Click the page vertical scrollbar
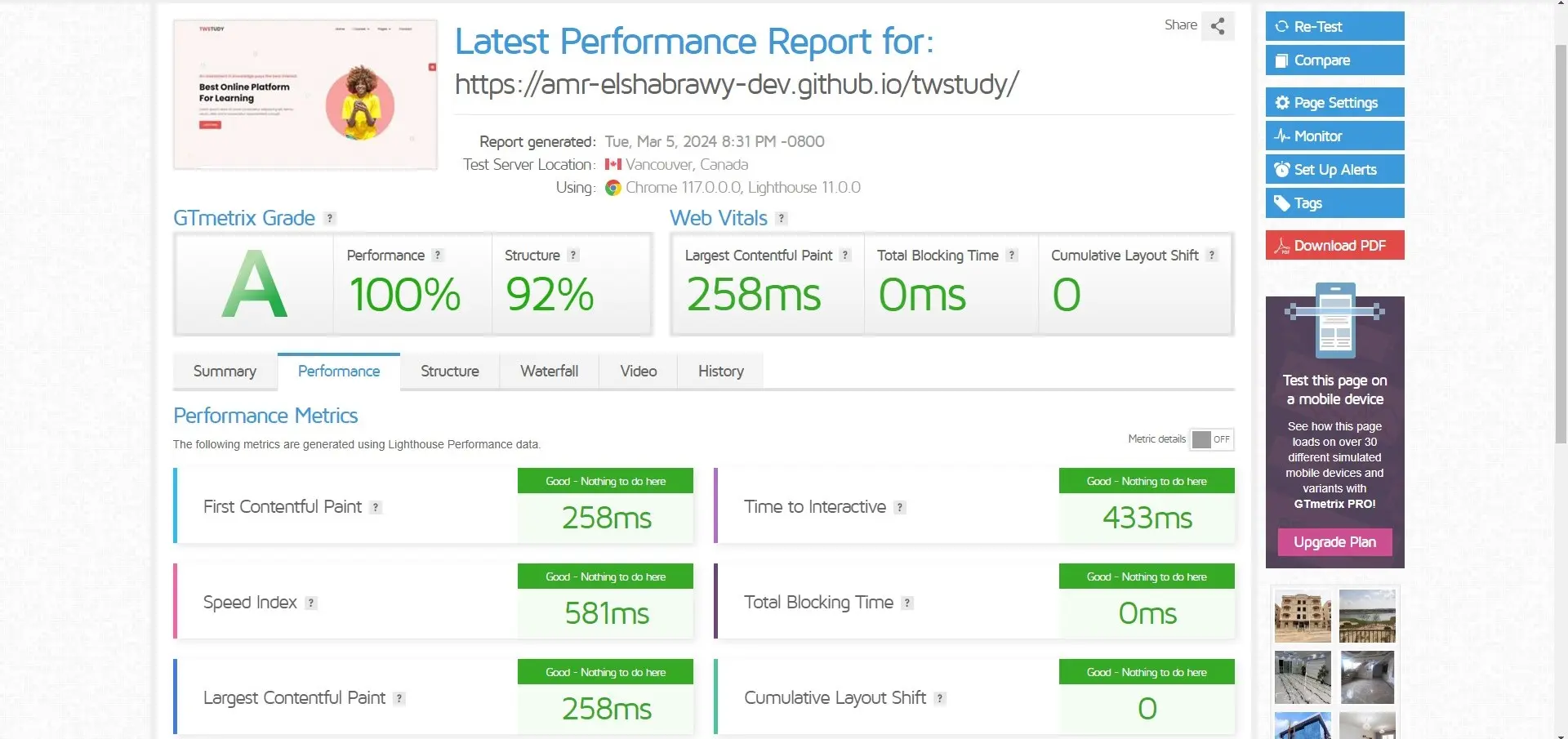Screen dimensions: 1568x739 [1561, 245]
